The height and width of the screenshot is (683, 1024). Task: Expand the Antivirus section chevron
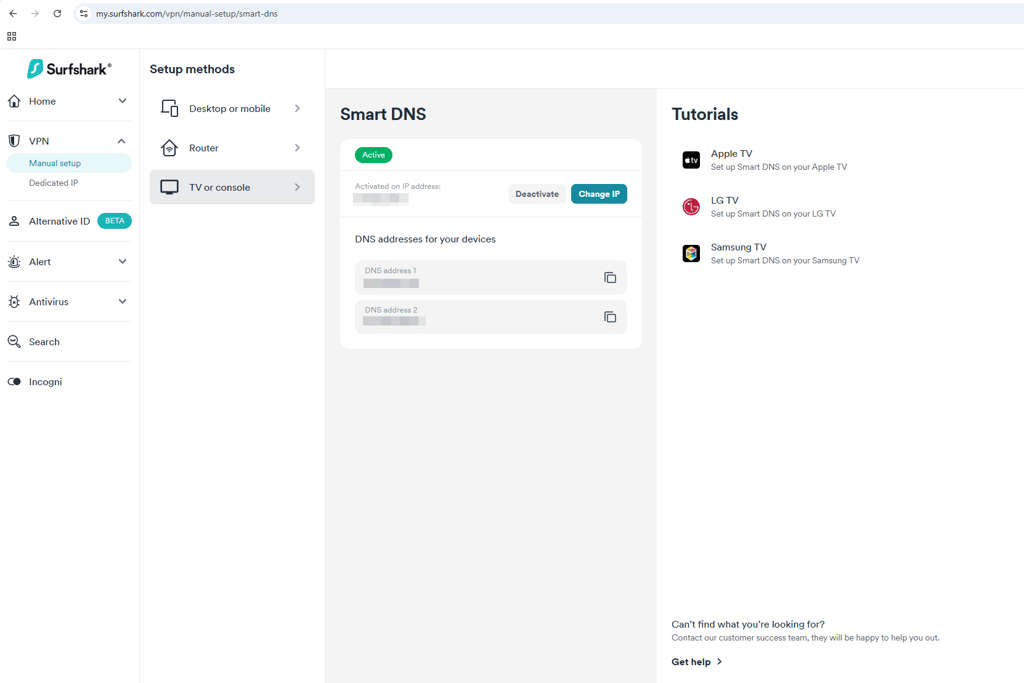tap(122, 302)
